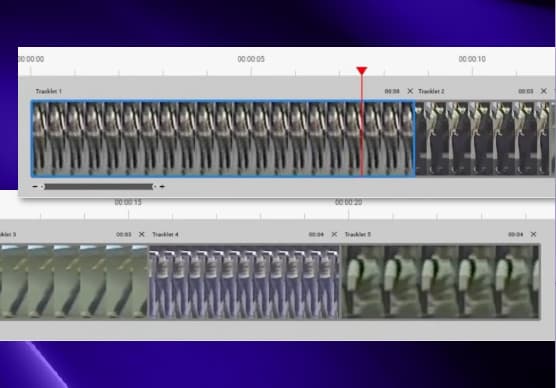
Task: Click the right handle of zoom scrollbar
Action: 155,187
